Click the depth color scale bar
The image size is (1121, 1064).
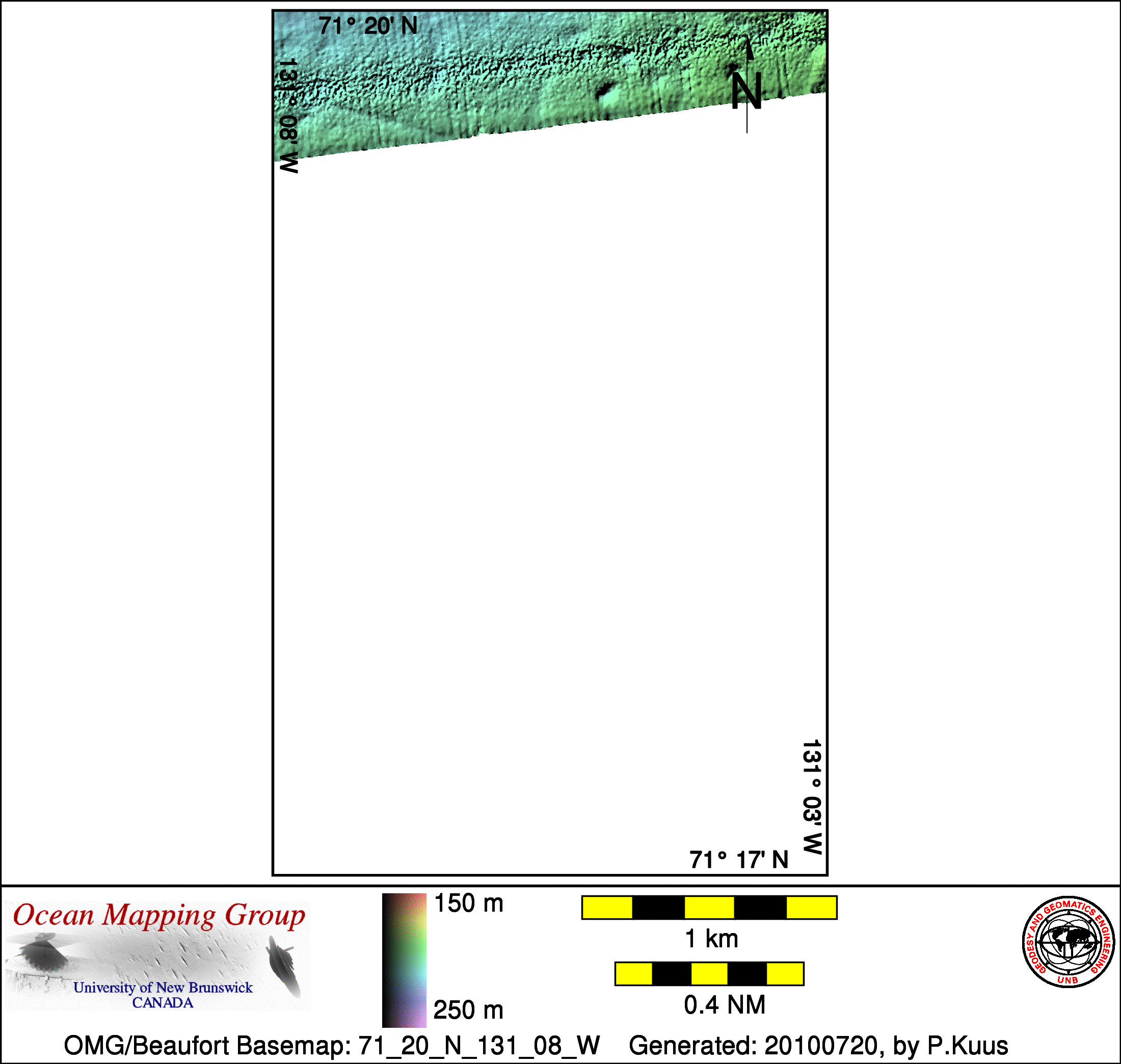coord(404,960)
